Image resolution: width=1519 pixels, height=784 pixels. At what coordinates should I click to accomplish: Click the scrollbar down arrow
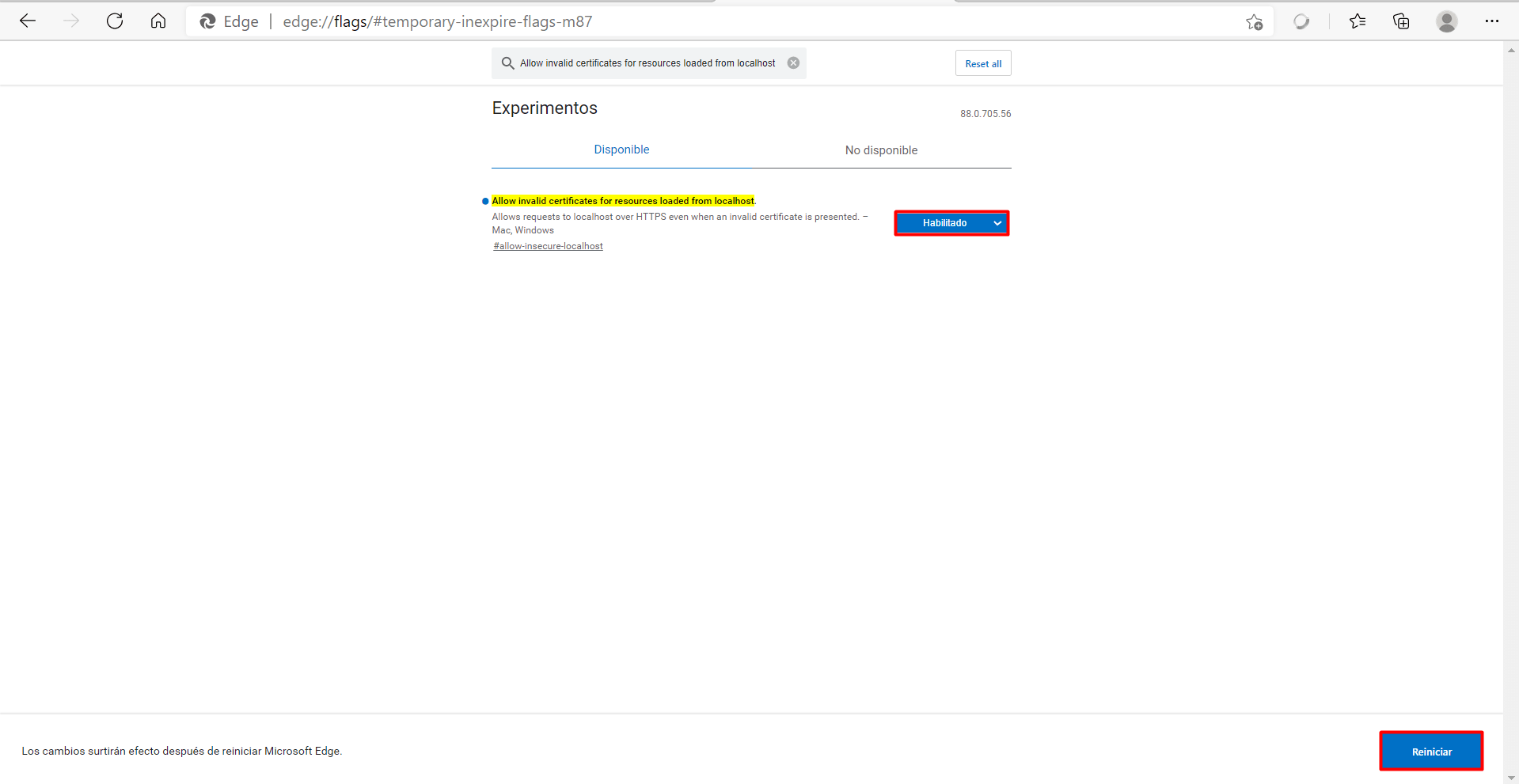click(x=1511, y=778)
